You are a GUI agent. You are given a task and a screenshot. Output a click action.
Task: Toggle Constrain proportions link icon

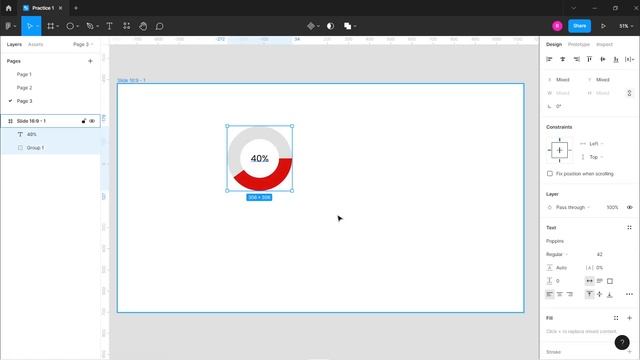click(629, 93)
